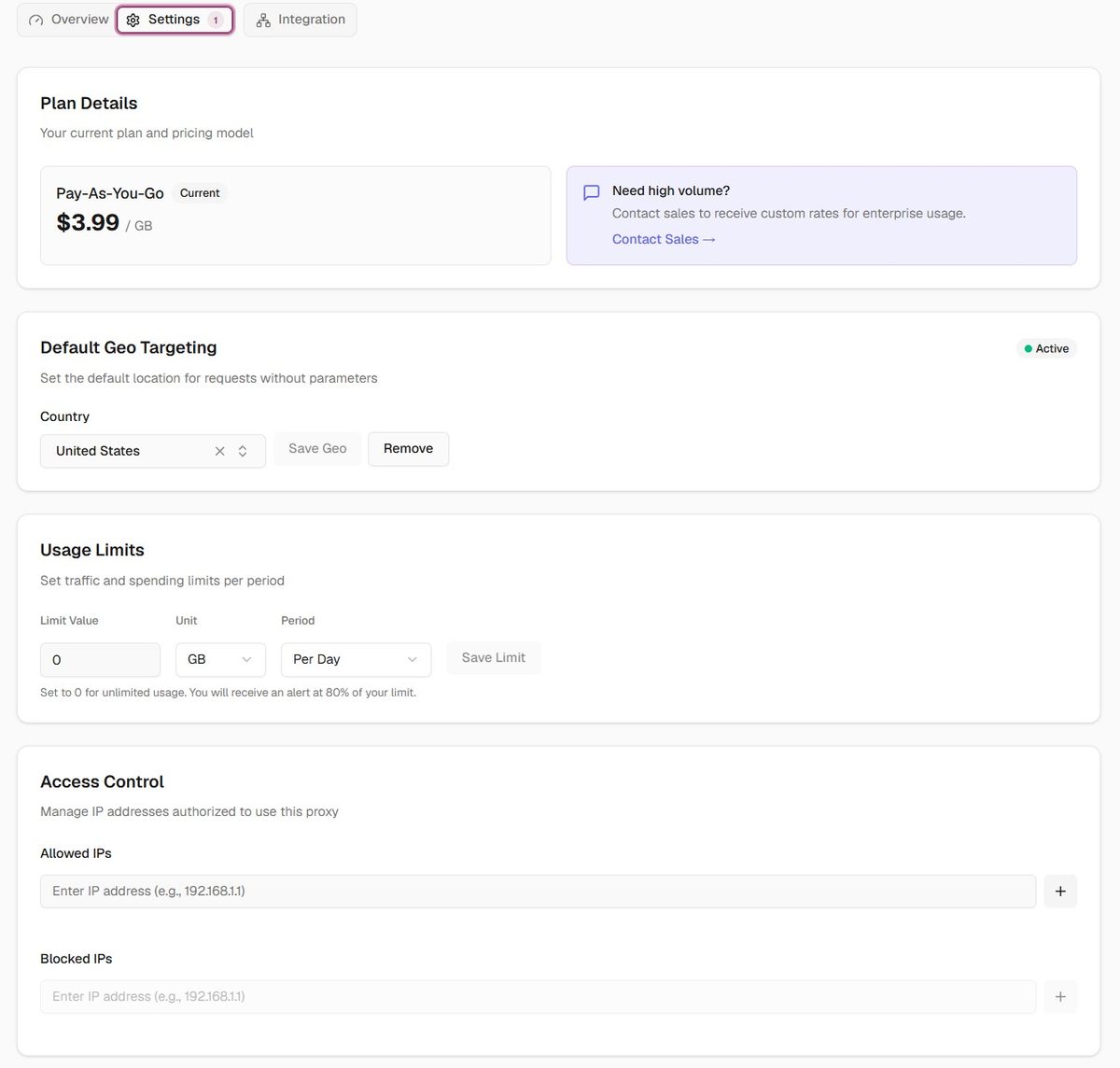Add the Blocked IP with the plus button
The image size is (1120, 1068).
pos(1060,997)
